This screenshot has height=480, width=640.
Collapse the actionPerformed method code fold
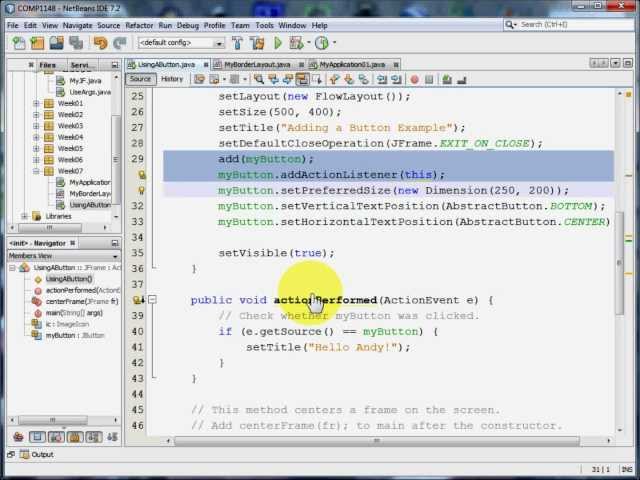click(152, 300)
